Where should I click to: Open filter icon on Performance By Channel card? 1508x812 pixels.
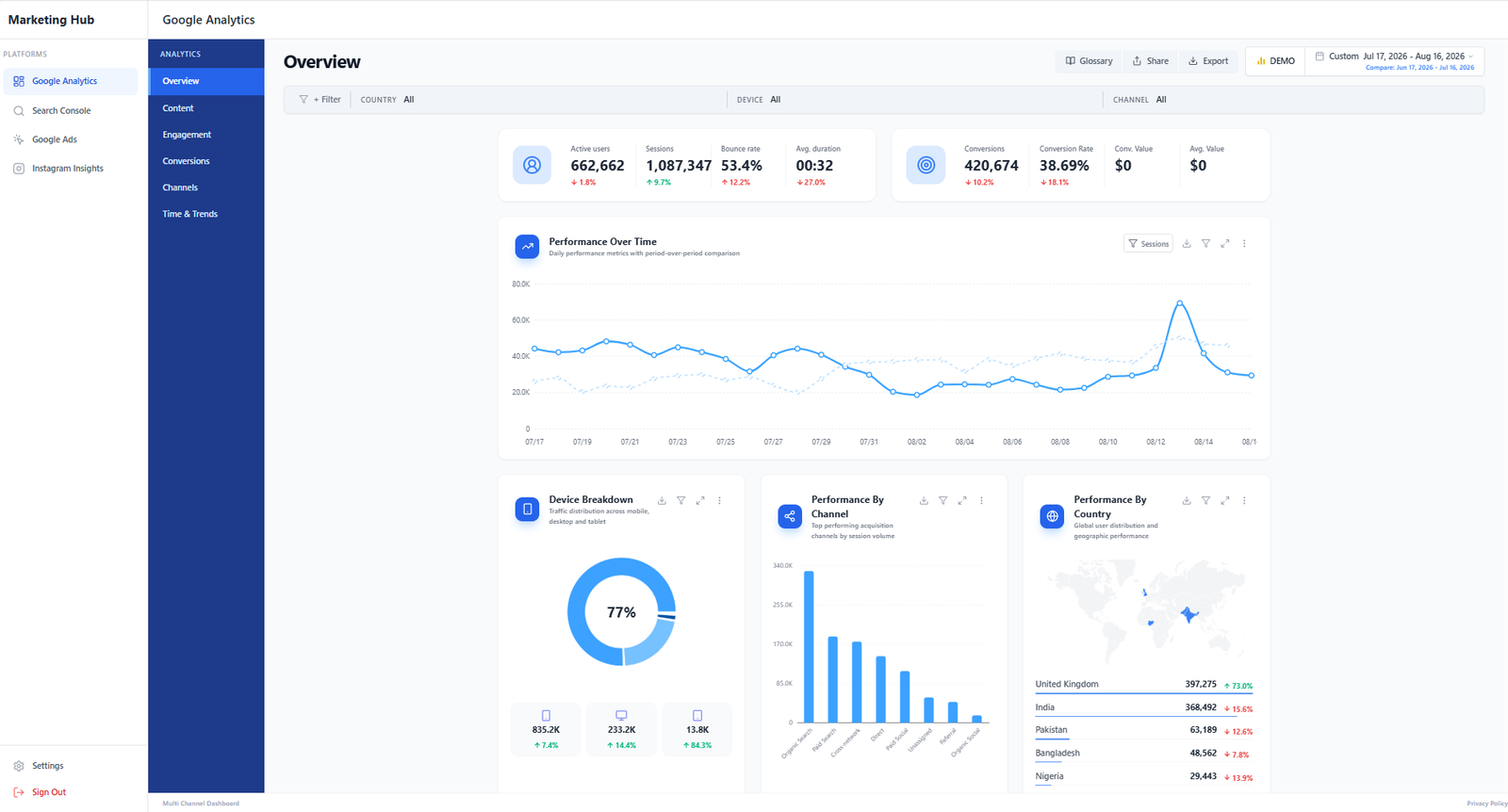pyautogui.click(x=942, y=501)
